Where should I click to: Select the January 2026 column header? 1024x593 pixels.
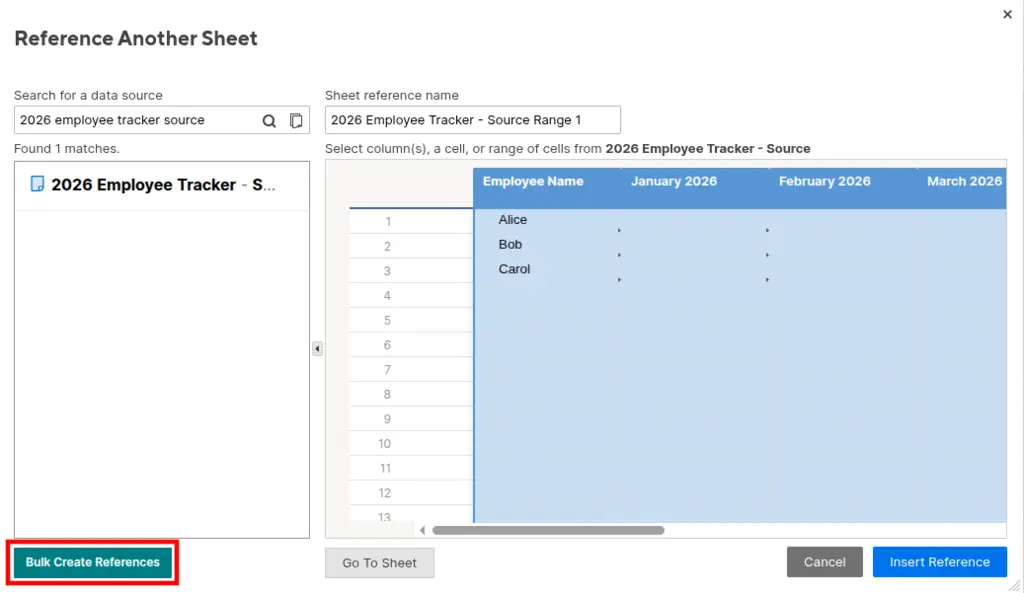tap(695, 188)
